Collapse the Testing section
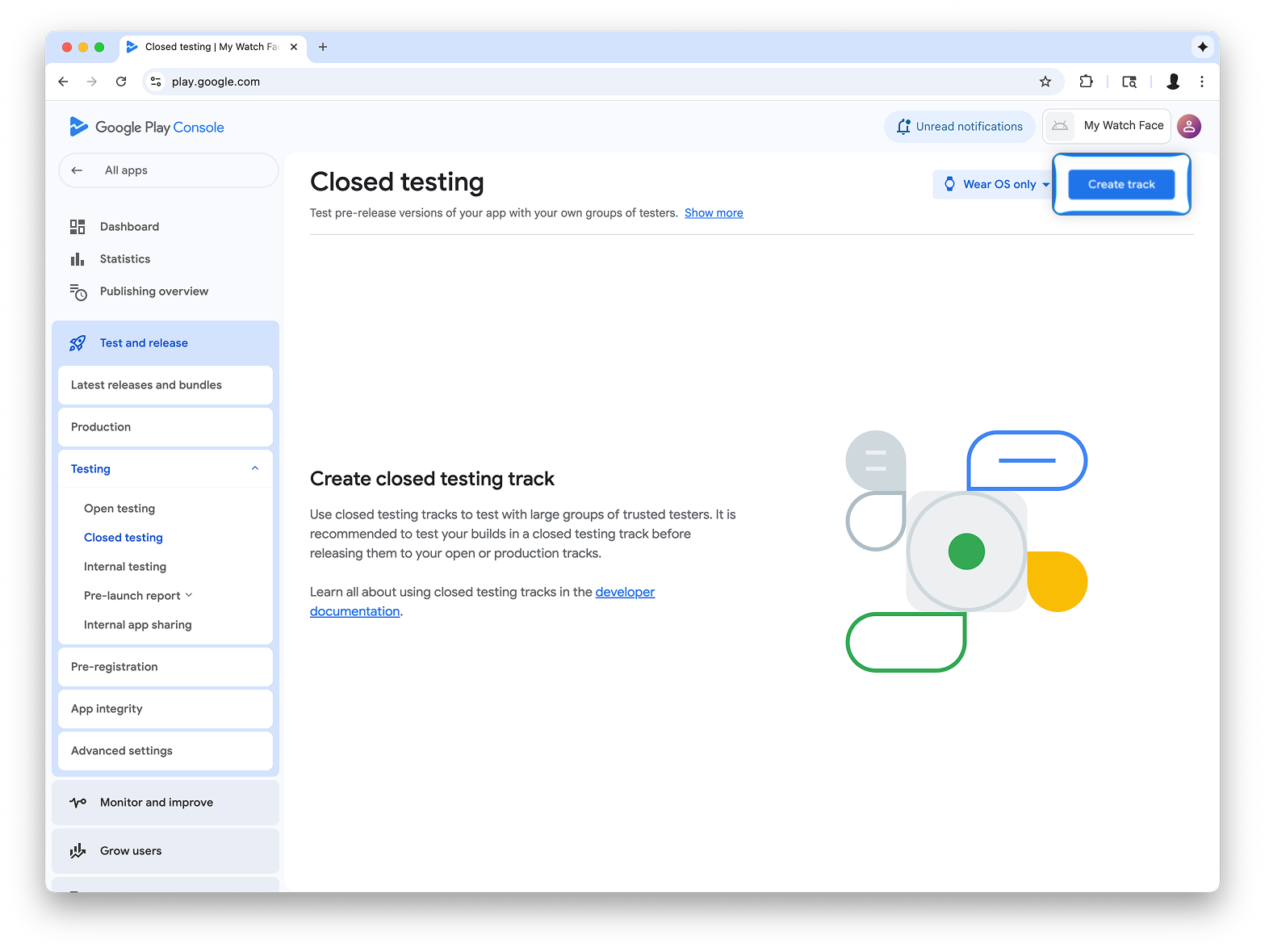Image resolution: width=1265 pixels, height=952 pixels. click(x=255, y=468)
